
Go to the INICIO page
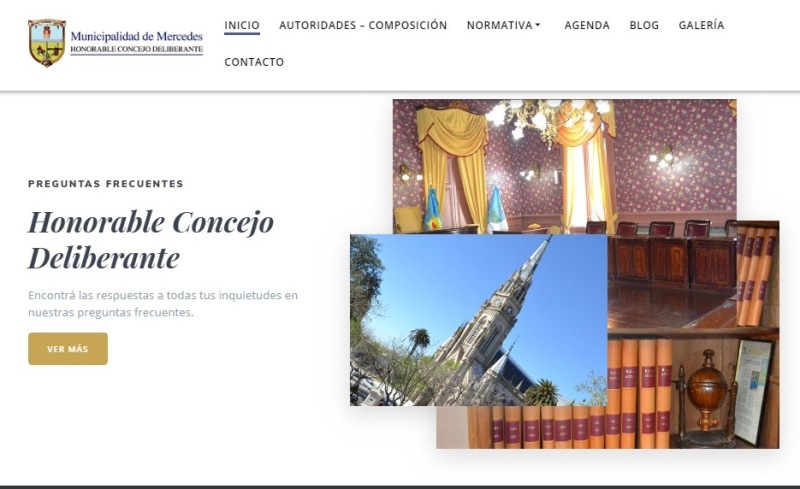click(242, 26)
